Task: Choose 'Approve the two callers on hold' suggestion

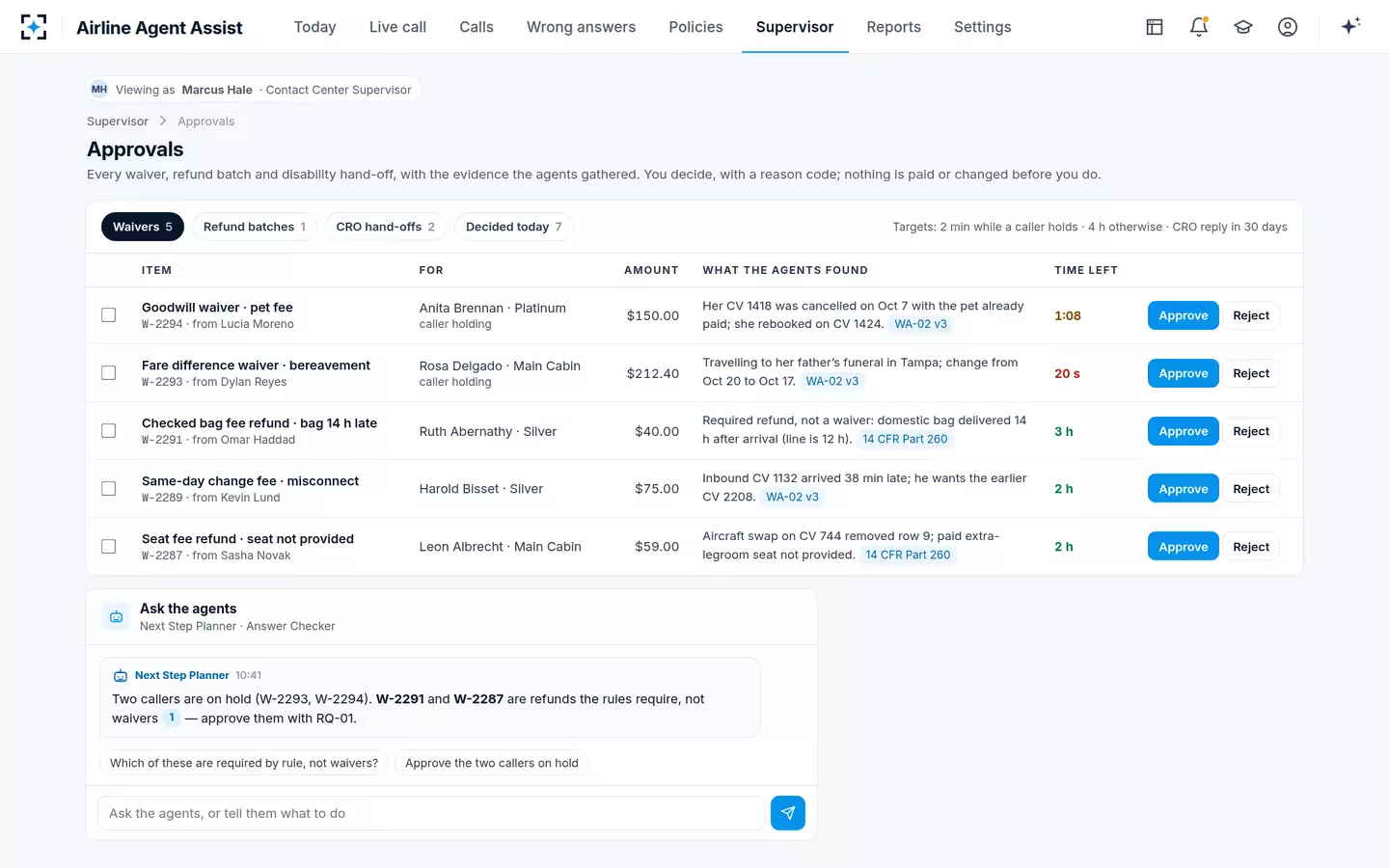Action: (x=492, y=763)
